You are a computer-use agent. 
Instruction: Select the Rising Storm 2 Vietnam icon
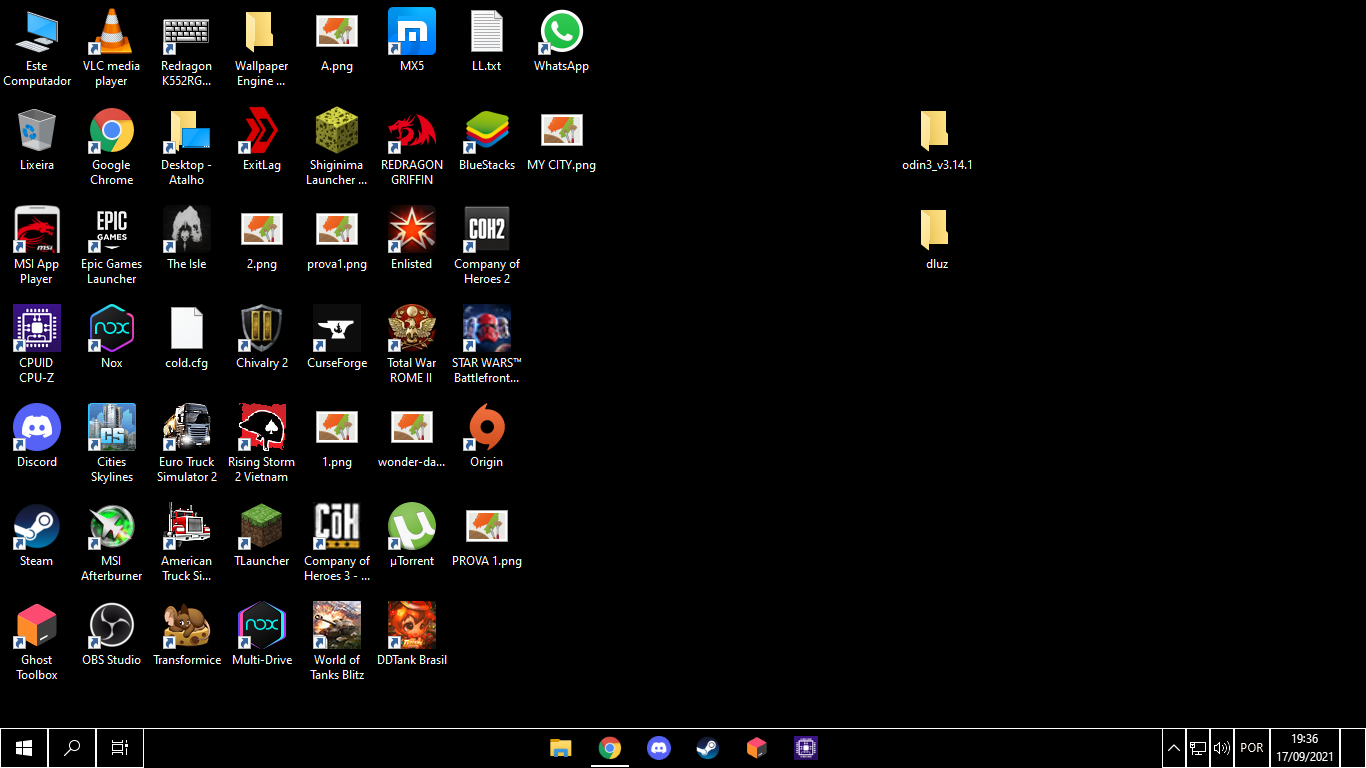click(x=262, y=443)
